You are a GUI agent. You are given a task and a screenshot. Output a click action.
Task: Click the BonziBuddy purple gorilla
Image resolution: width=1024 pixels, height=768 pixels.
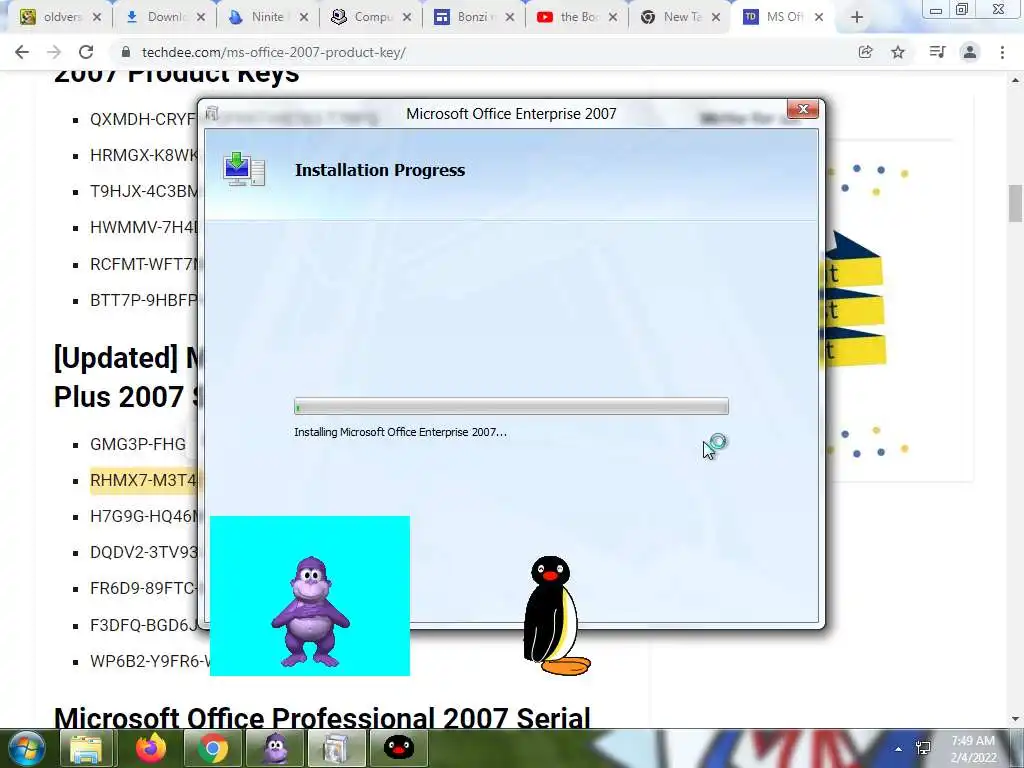point(311,612)
